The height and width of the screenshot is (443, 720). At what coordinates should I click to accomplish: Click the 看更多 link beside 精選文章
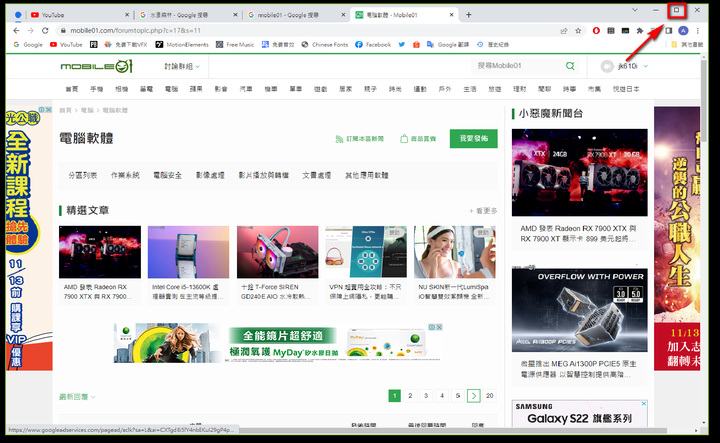[483, 211]
